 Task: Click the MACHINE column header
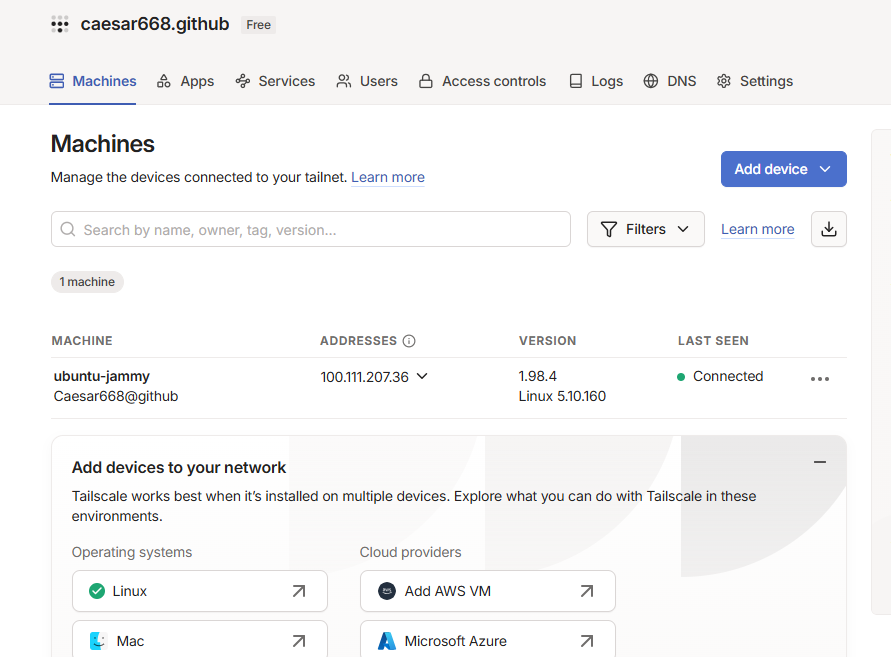tap(82, 341)
